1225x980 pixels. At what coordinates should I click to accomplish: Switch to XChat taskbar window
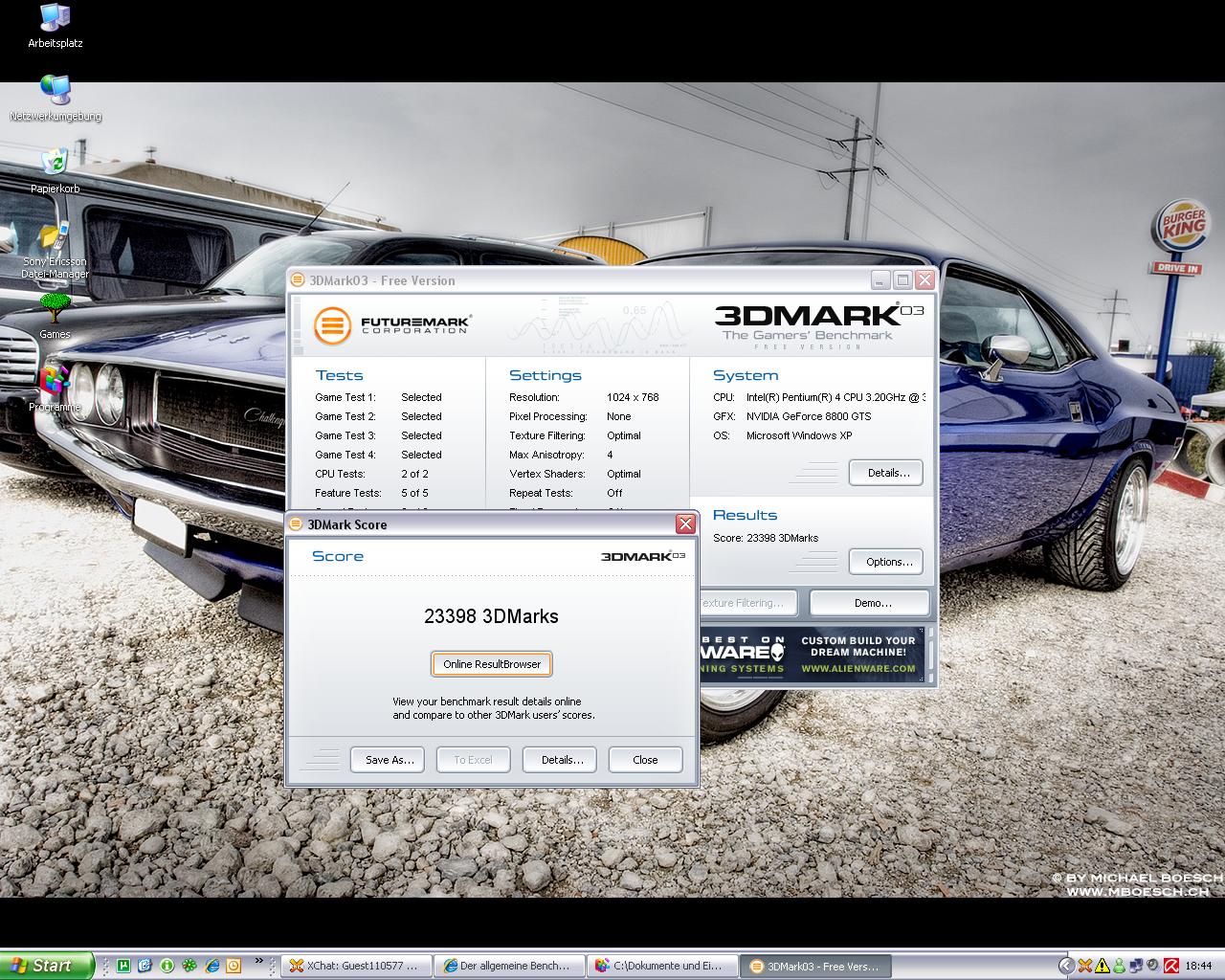pyautogui.click(x=355, y=966)
